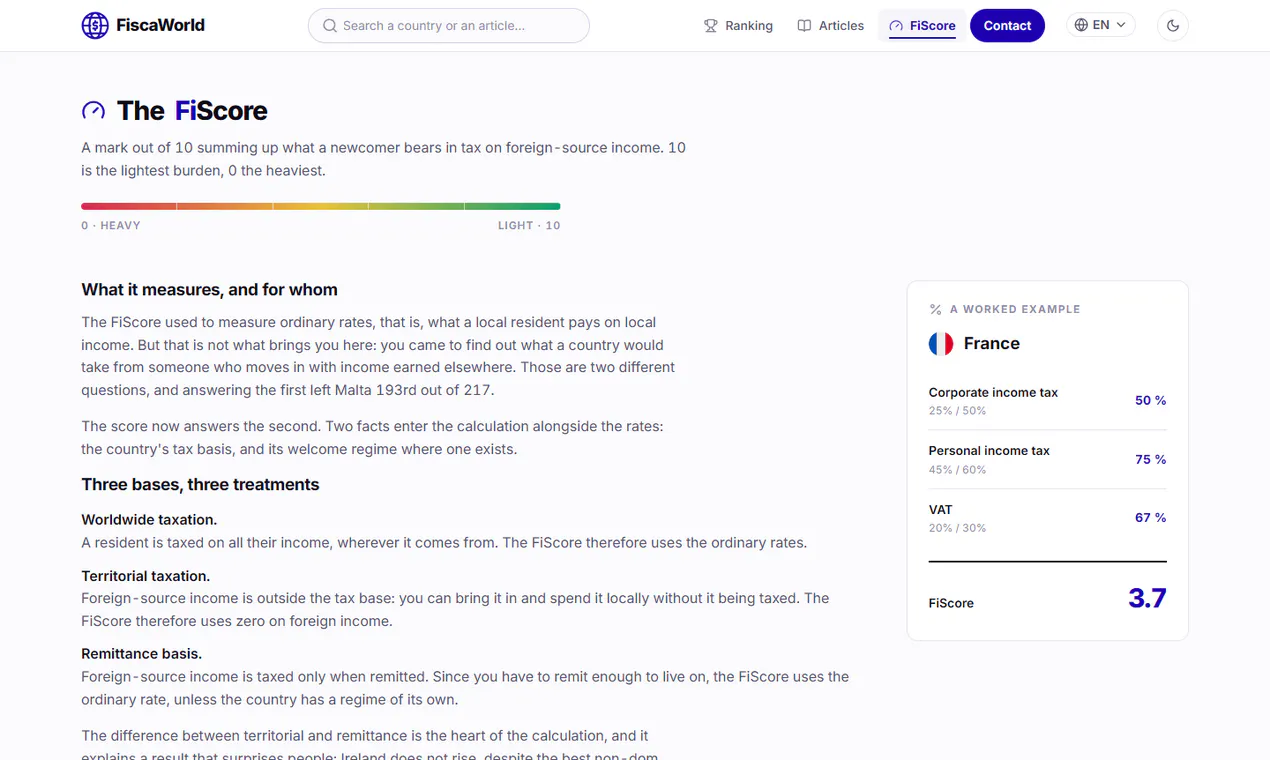Click the percent icon in A Worked Example
The width and height of the screenshot is (1270, 760).
tap(936, 310)
